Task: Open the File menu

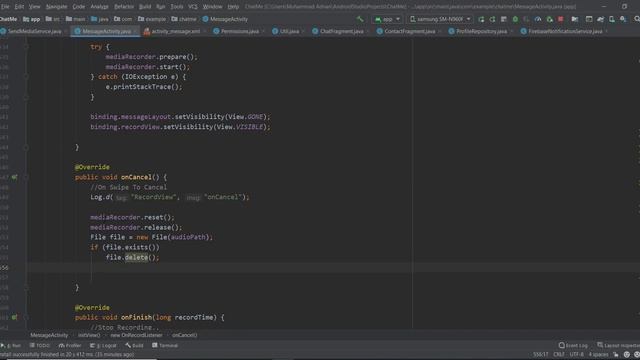Action: click(x=5, y=7)
